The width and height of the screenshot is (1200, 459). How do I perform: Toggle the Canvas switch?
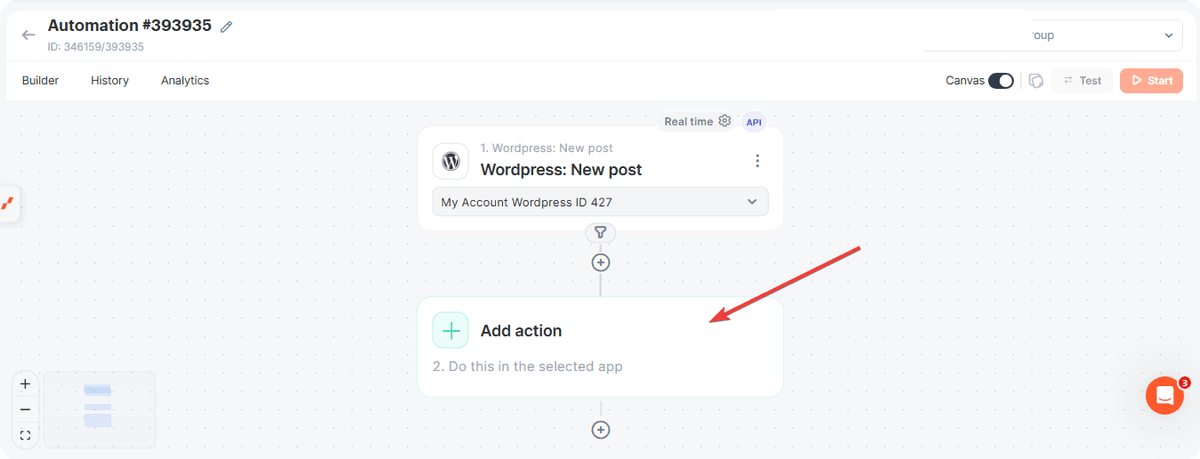tap(1001, 81)
